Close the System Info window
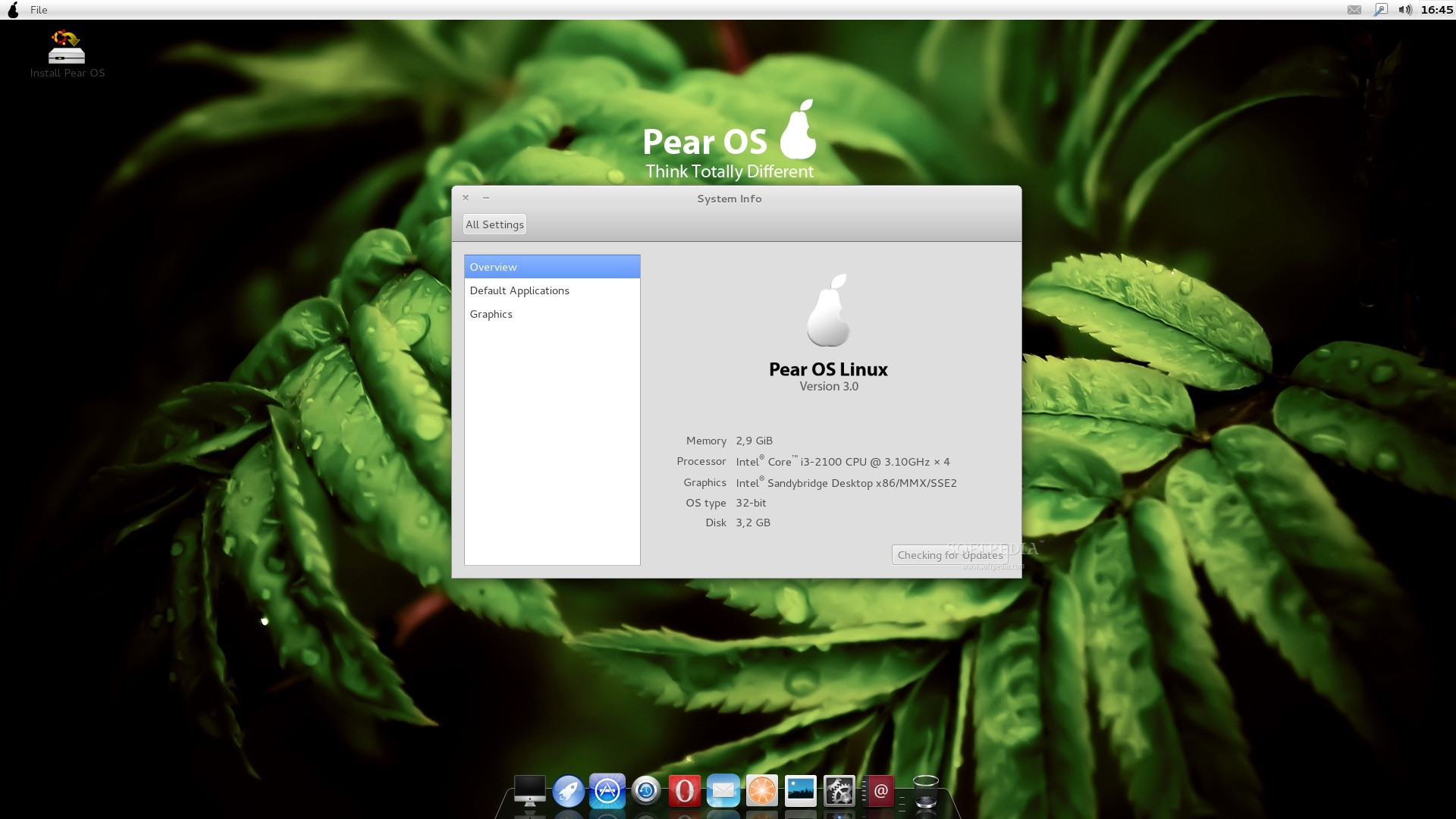This screenshot has width=1456, height=819. (x=466, y=198)
